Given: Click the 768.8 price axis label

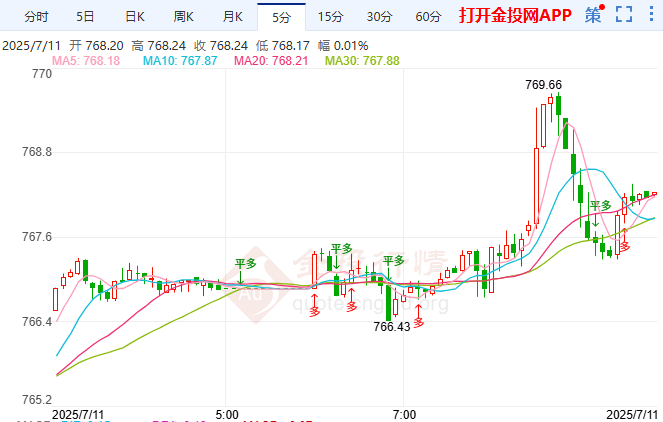Looking at the screenshot, I should 37,152.
